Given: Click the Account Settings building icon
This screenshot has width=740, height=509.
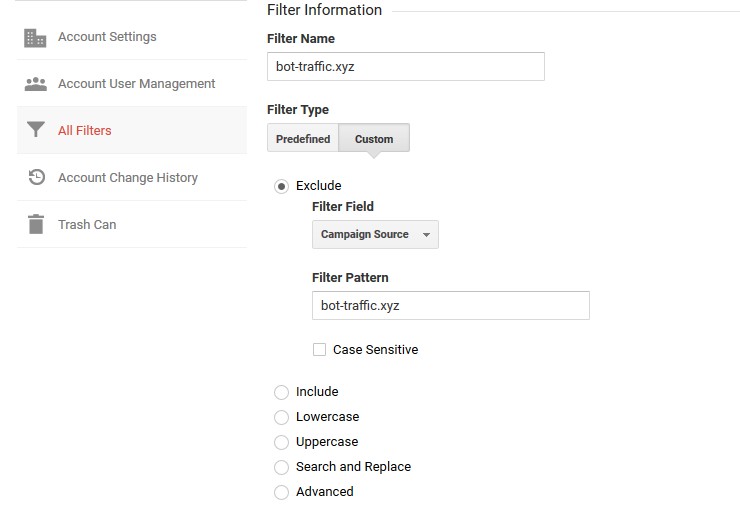Looking at the screenshot, I should pos(36,38).
